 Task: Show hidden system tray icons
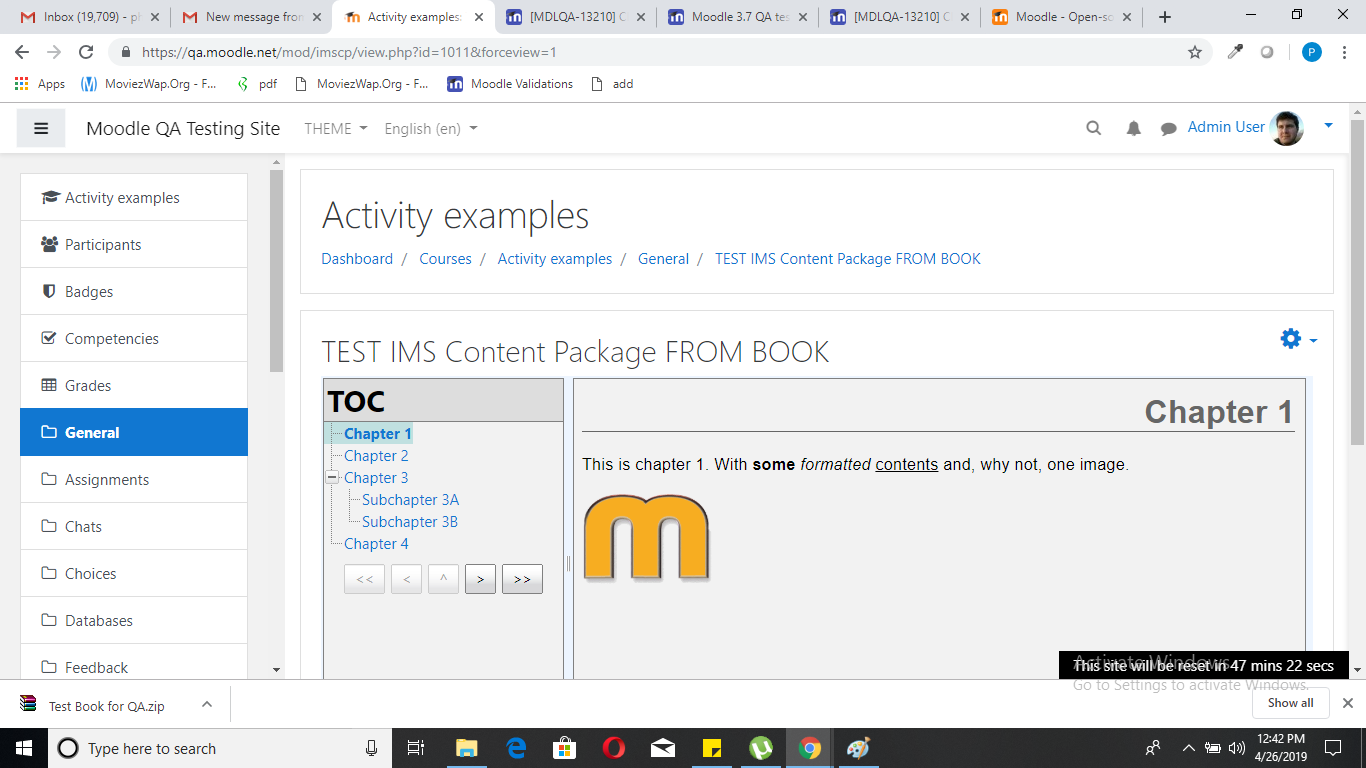[x=1189, y=748]
